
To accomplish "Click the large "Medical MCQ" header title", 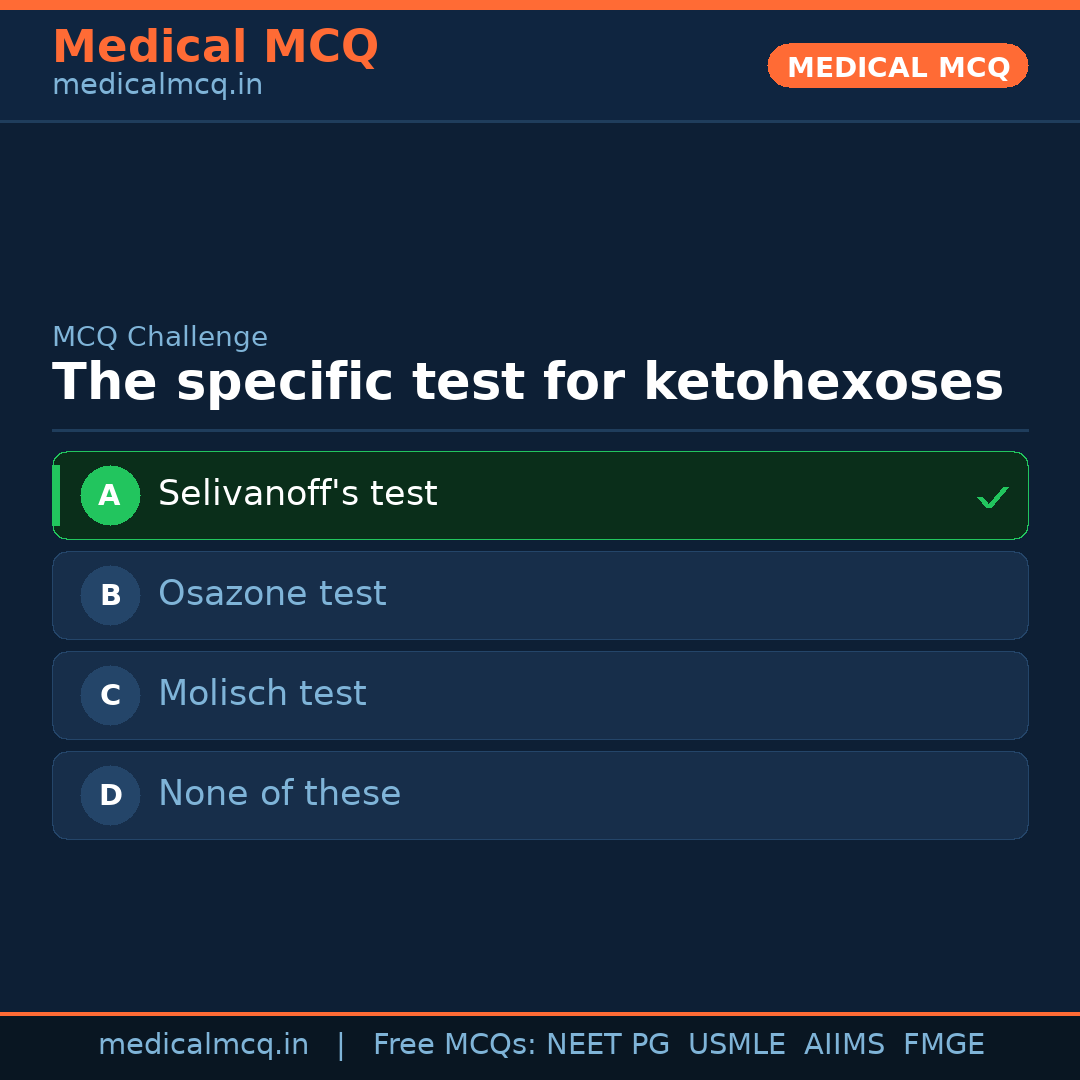I will coord(215,47).
